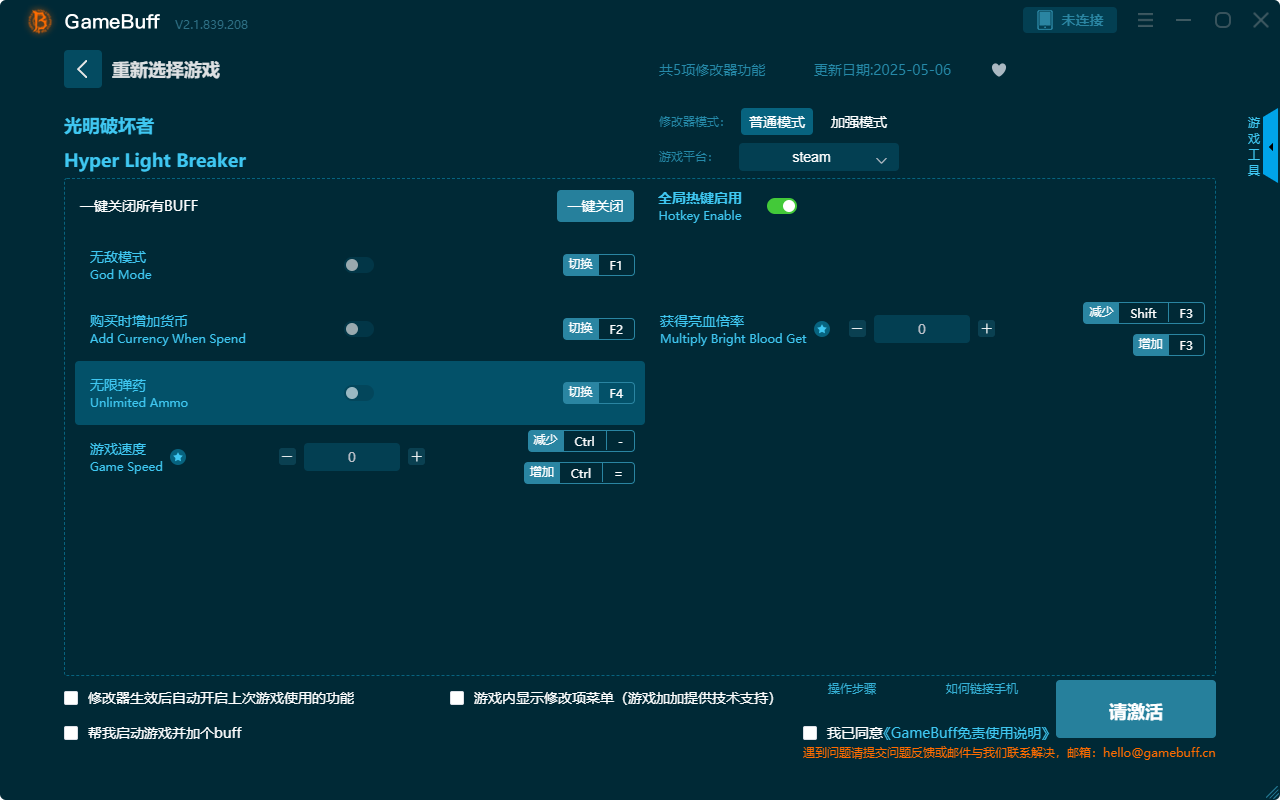Click the heart favorite icon
Screen dimensions: 1280x800
click(998, 70)
